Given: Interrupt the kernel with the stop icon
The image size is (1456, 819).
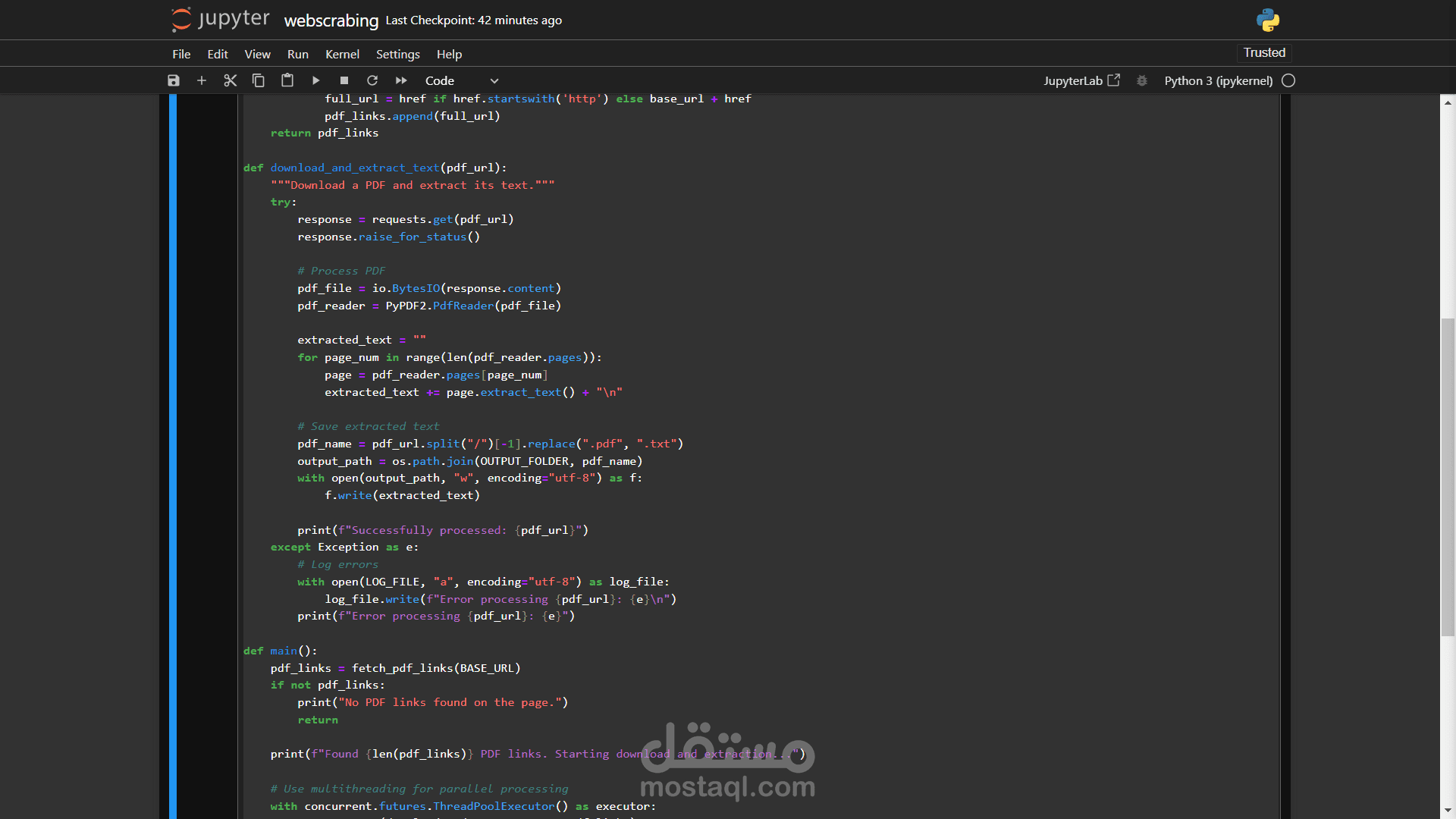Looking at the screenshot, I should pos(344,80).
